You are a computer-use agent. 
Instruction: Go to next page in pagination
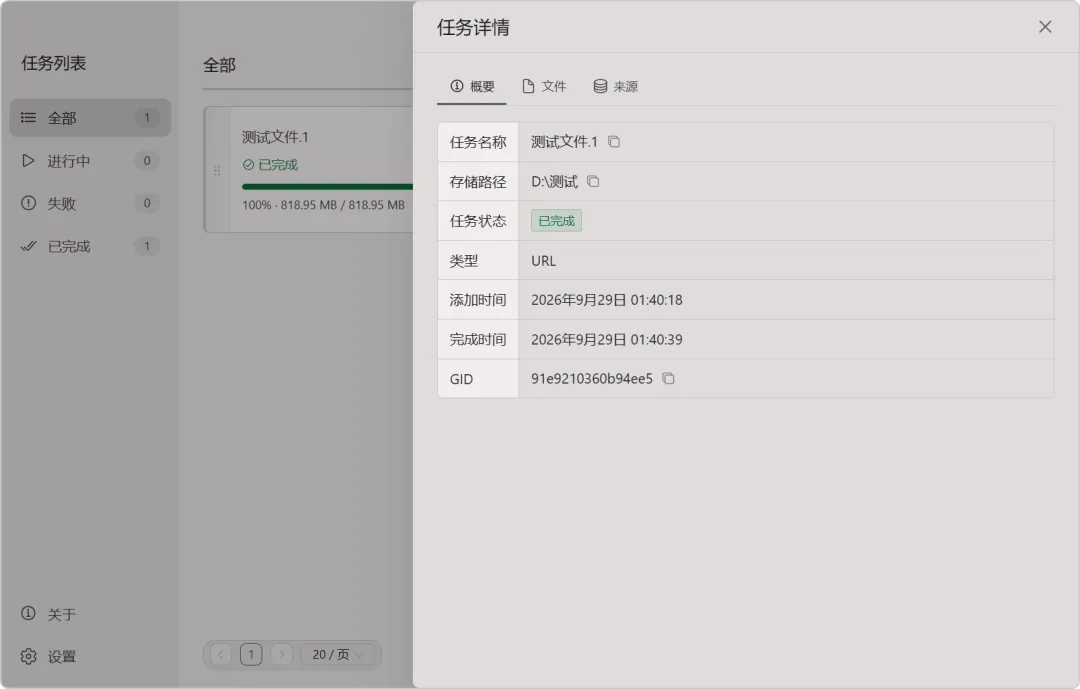281,655
